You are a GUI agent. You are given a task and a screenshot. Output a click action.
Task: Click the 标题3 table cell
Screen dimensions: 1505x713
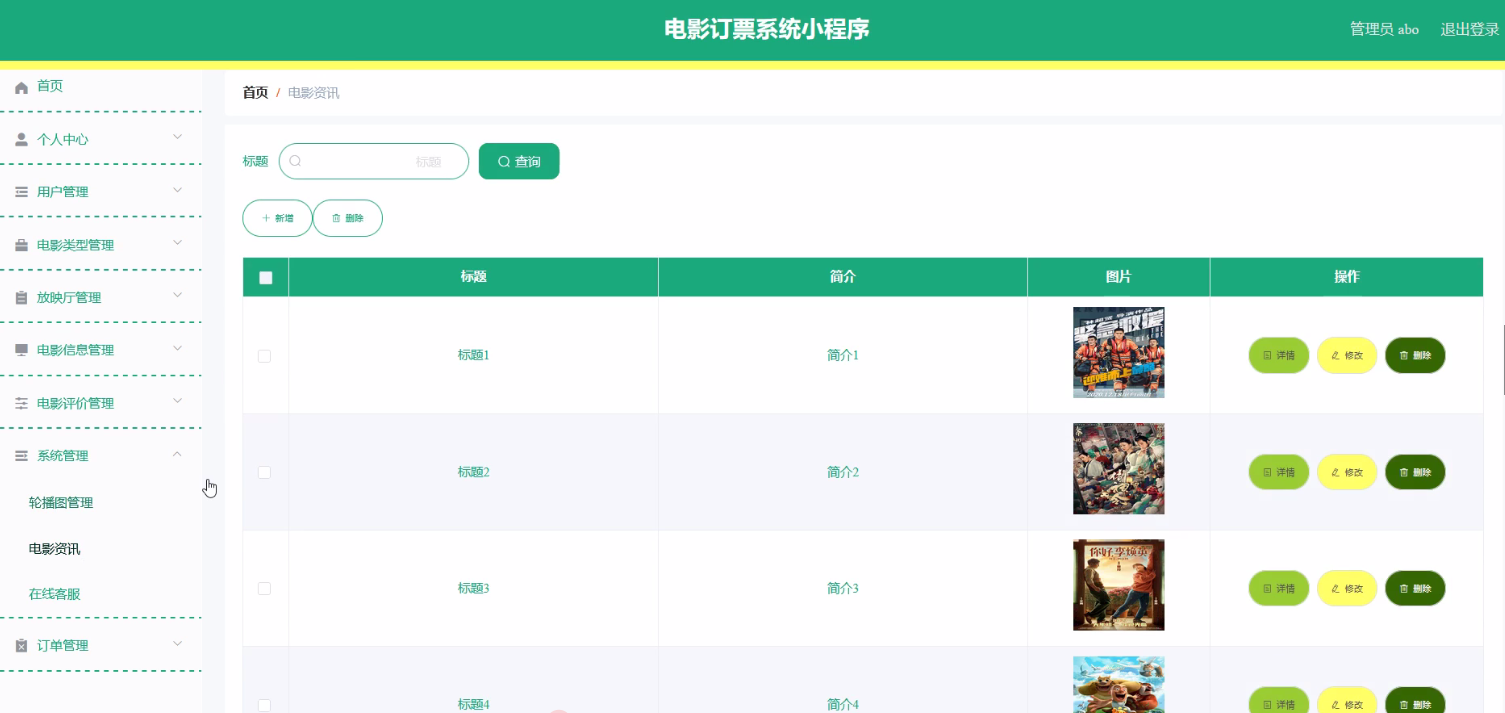click(x=474, y=588)
